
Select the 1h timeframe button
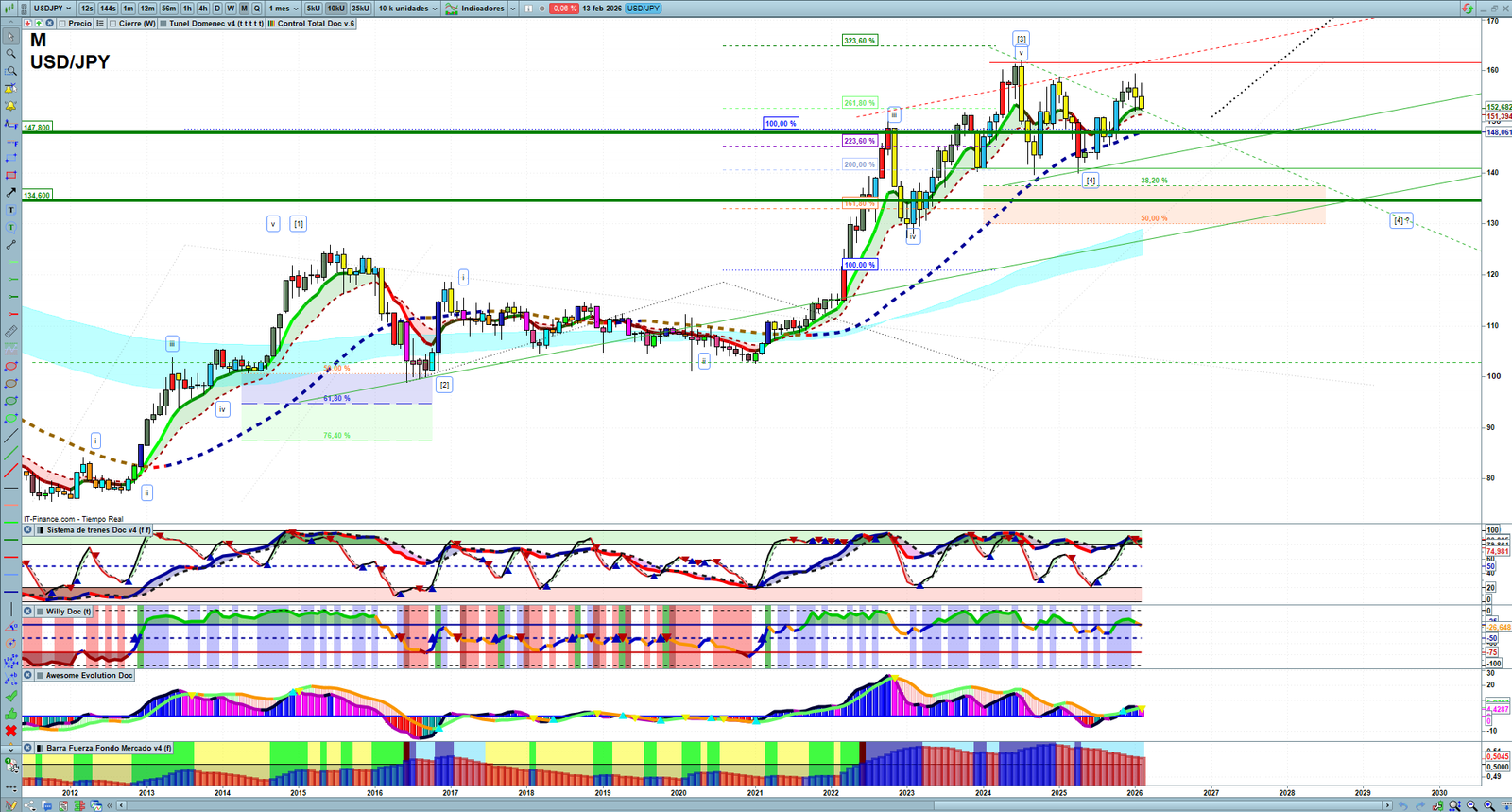click(187, 9)
